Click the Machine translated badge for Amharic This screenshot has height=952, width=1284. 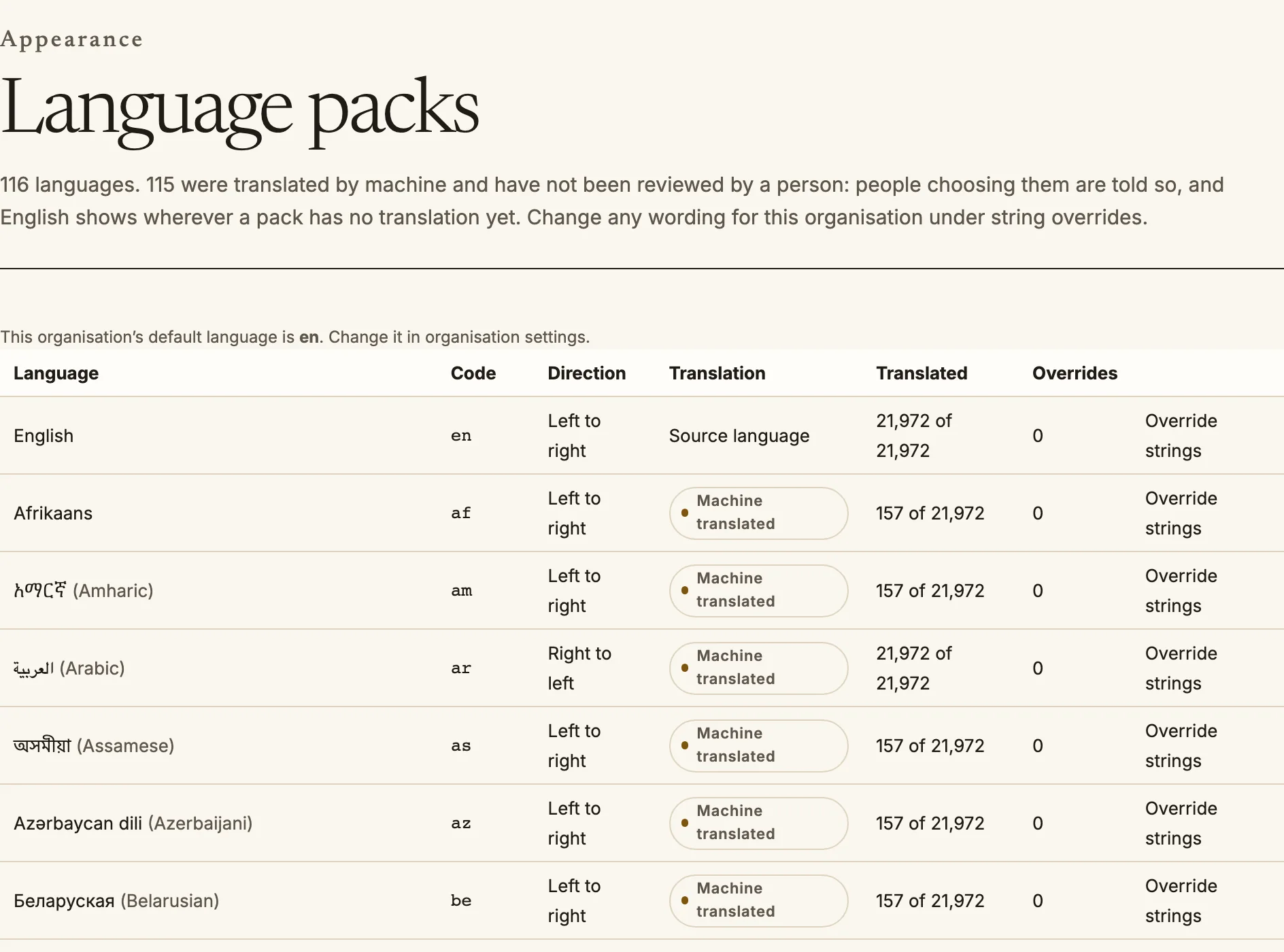[759, 591]
